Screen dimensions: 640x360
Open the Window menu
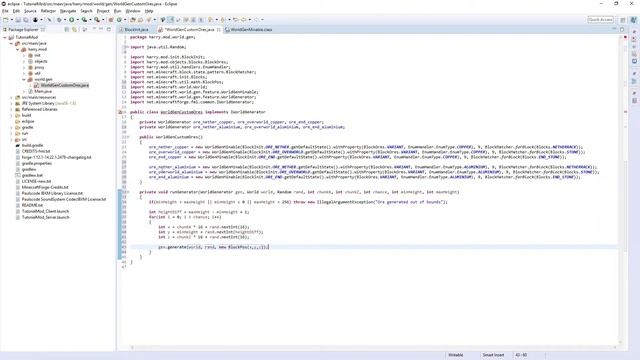pos(133,11)
